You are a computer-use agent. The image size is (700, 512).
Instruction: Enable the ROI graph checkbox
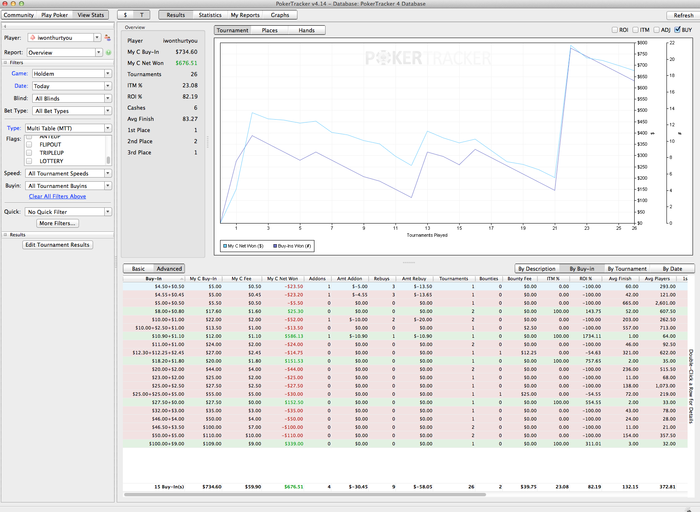614,30
